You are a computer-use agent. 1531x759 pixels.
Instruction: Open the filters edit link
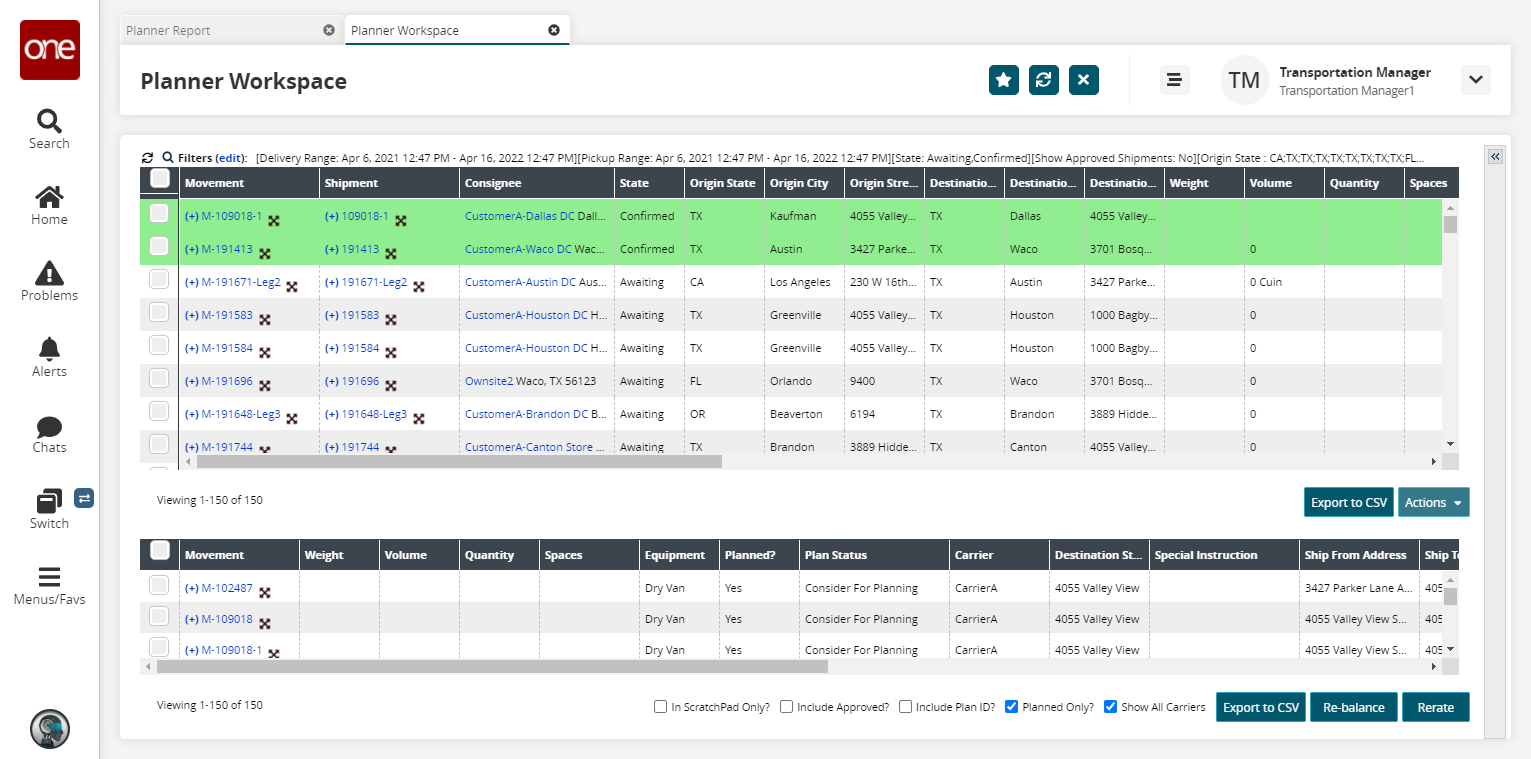pos(231,158)
